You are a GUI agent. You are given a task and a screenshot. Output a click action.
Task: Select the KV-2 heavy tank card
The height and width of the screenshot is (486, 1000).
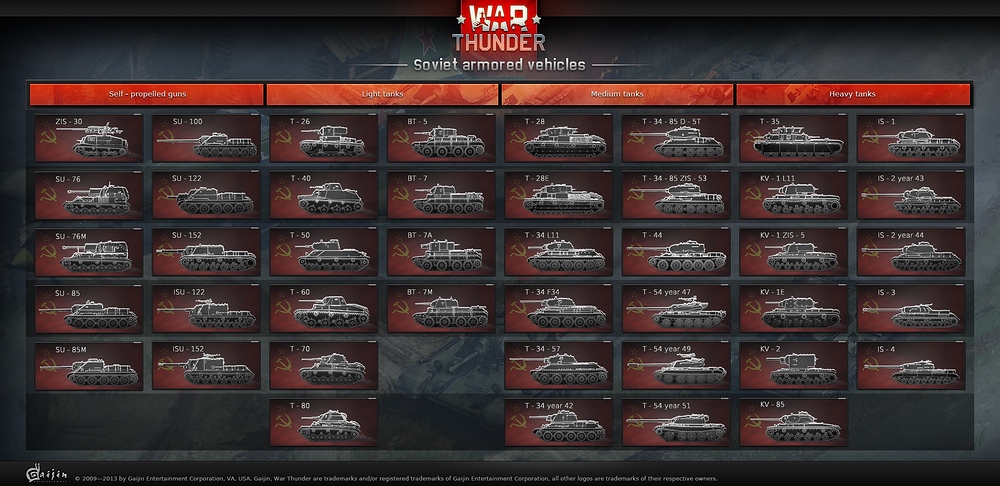(793, 365)
